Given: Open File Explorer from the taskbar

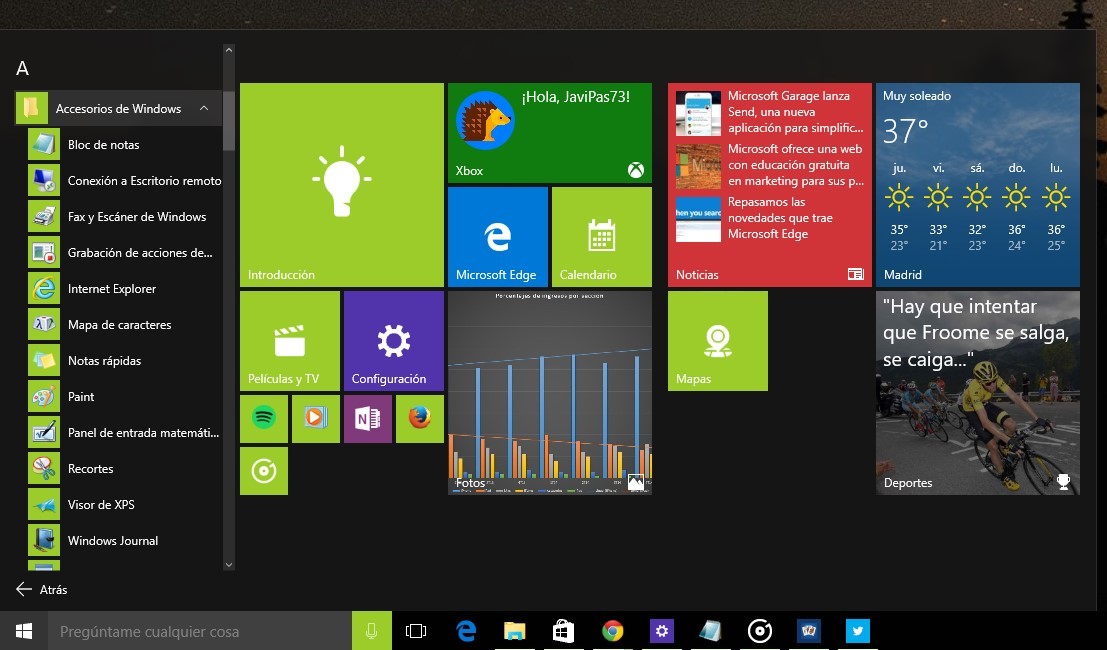Looking at the screenshot, I should pyautogui.click(x=515, y=631).
